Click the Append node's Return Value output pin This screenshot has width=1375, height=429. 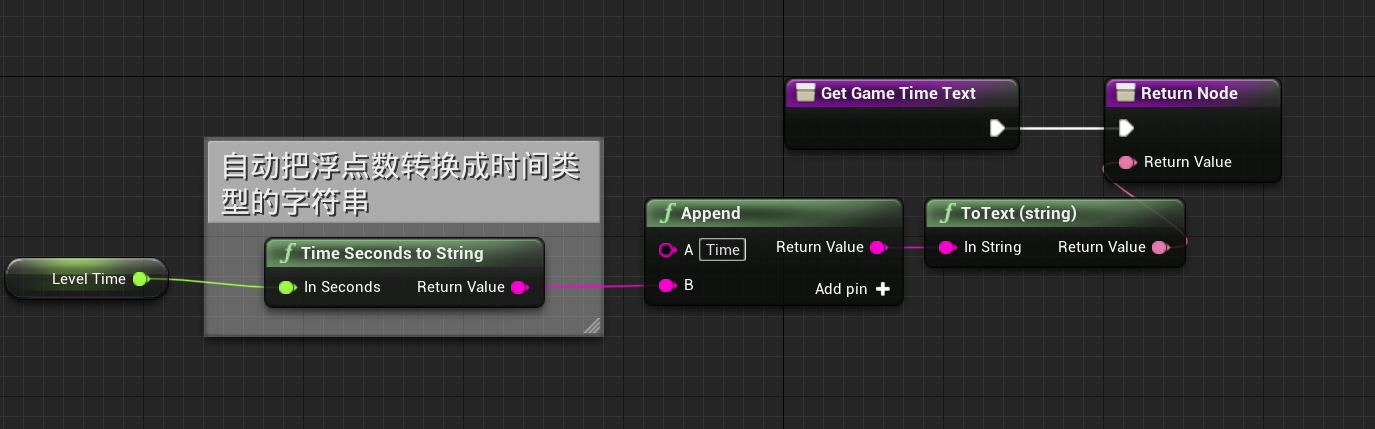click(x=878, y=247)
